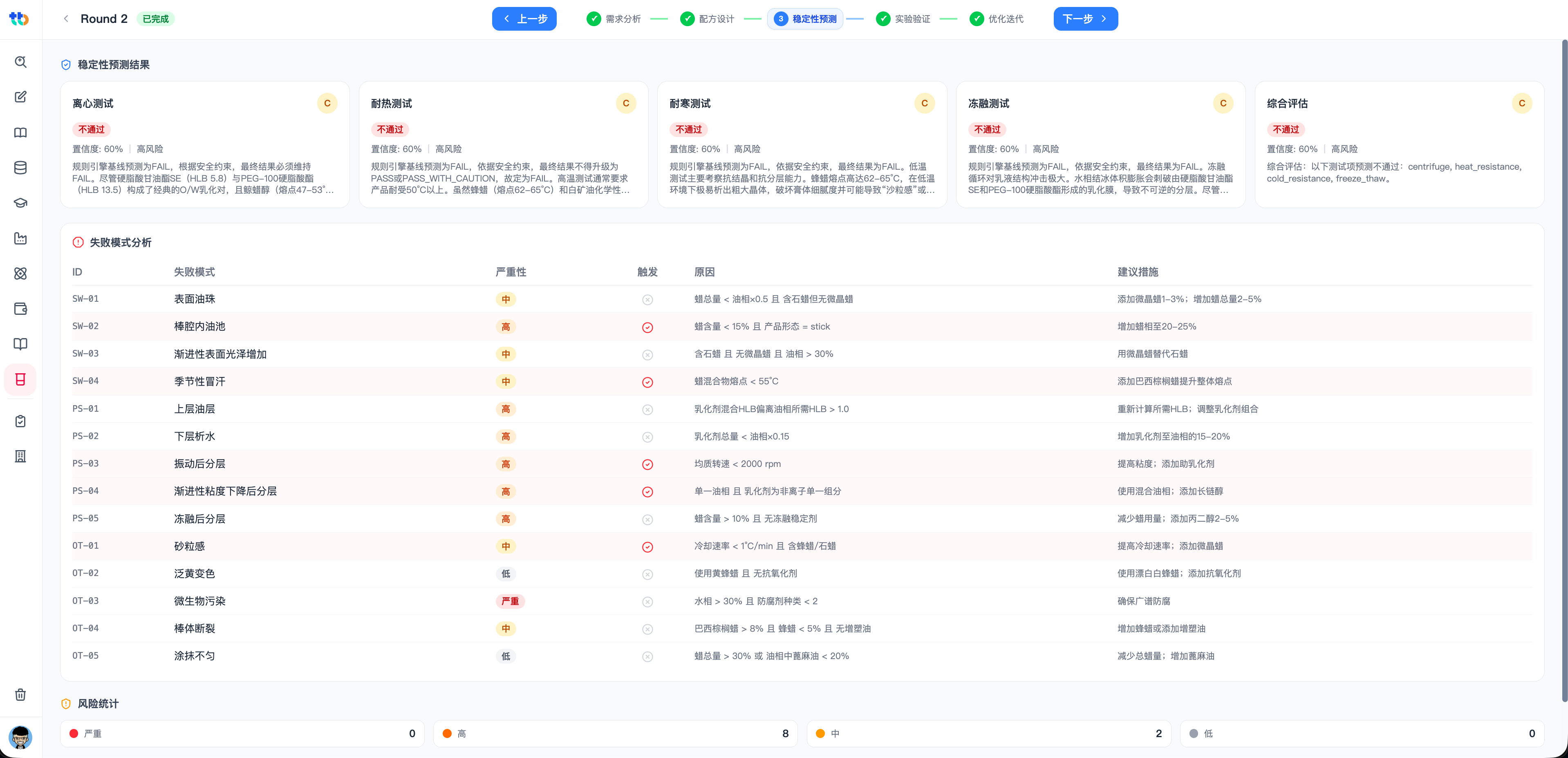Select failure mode 砂粒感
The height and width of the screenshot is (758, 1568).
point(189,546)
